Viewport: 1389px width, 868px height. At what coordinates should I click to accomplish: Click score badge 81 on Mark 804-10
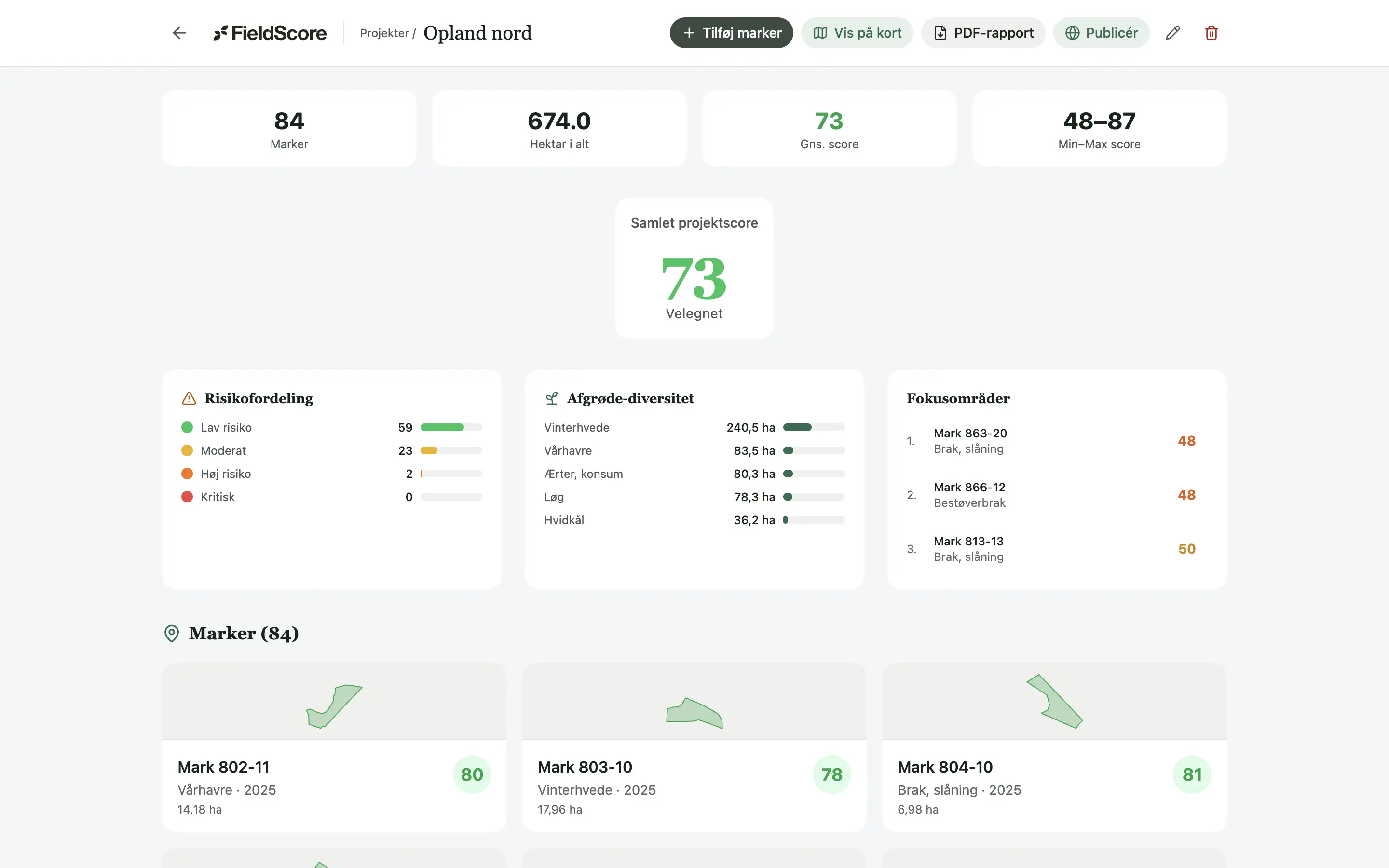(x=1192, y=774)
